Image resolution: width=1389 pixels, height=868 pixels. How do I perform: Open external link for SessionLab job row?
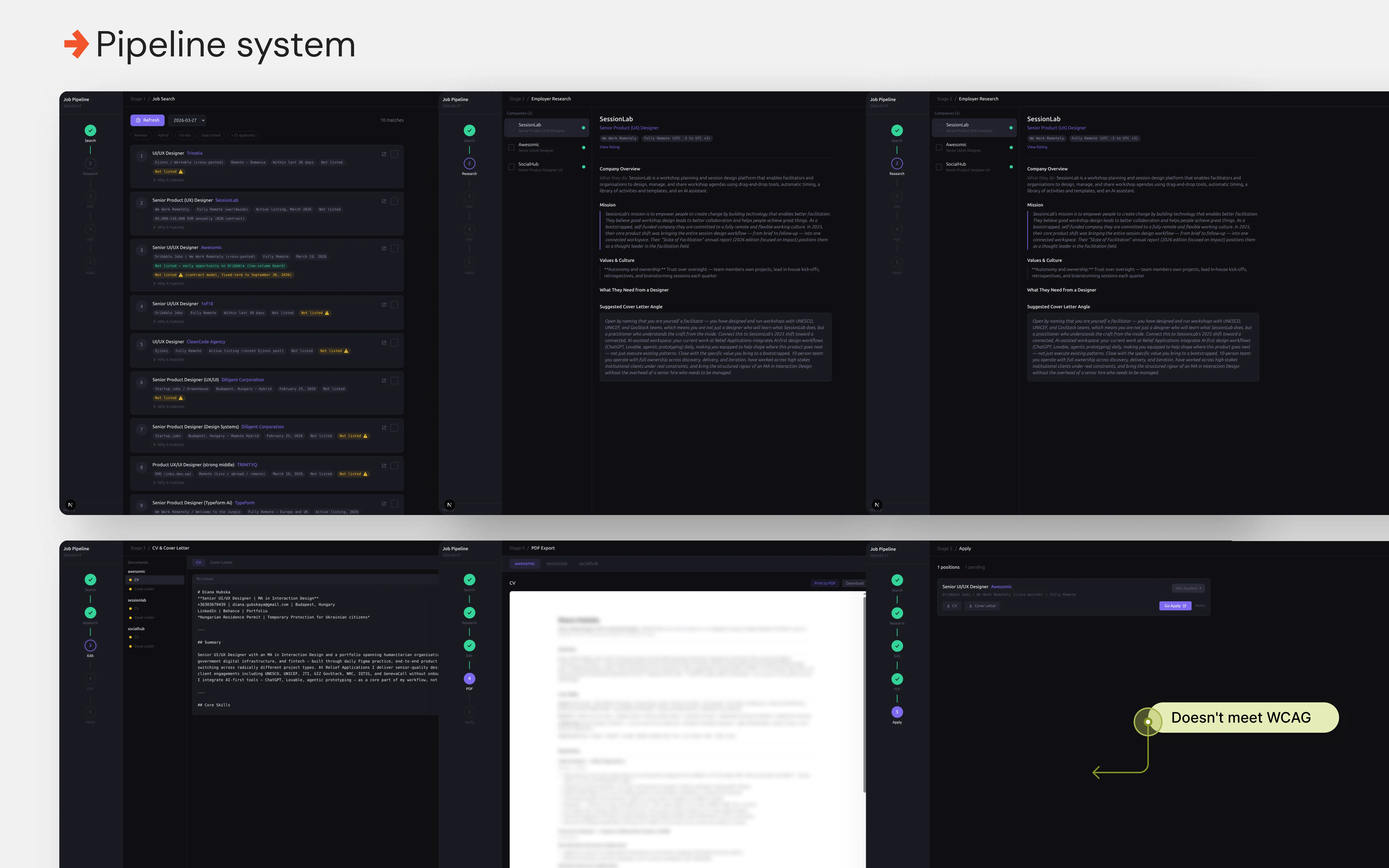(384, 201)
